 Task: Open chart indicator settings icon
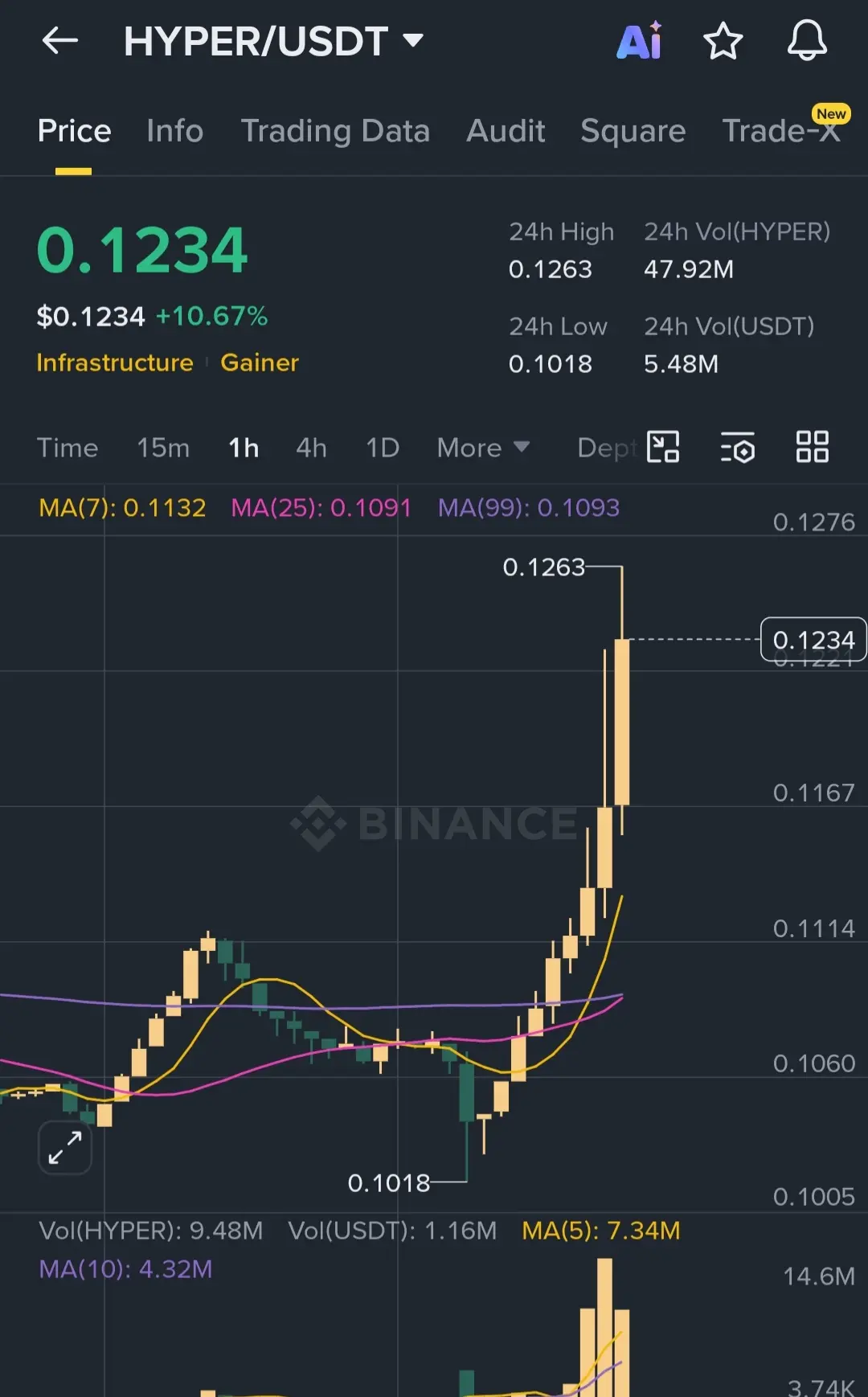pyautogui.click(x=738, y=447)
